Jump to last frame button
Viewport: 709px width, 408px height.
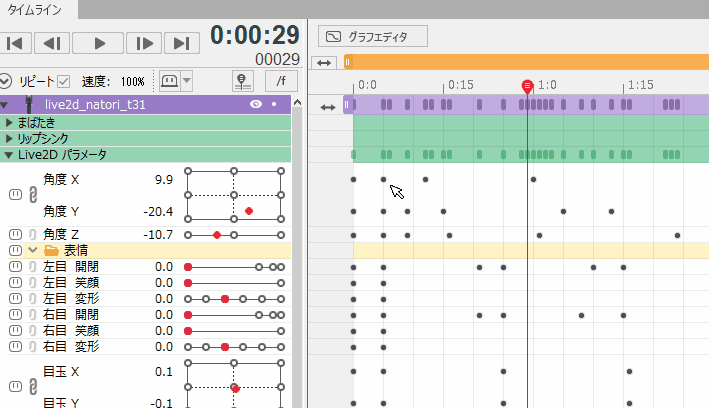pos(181,43)
